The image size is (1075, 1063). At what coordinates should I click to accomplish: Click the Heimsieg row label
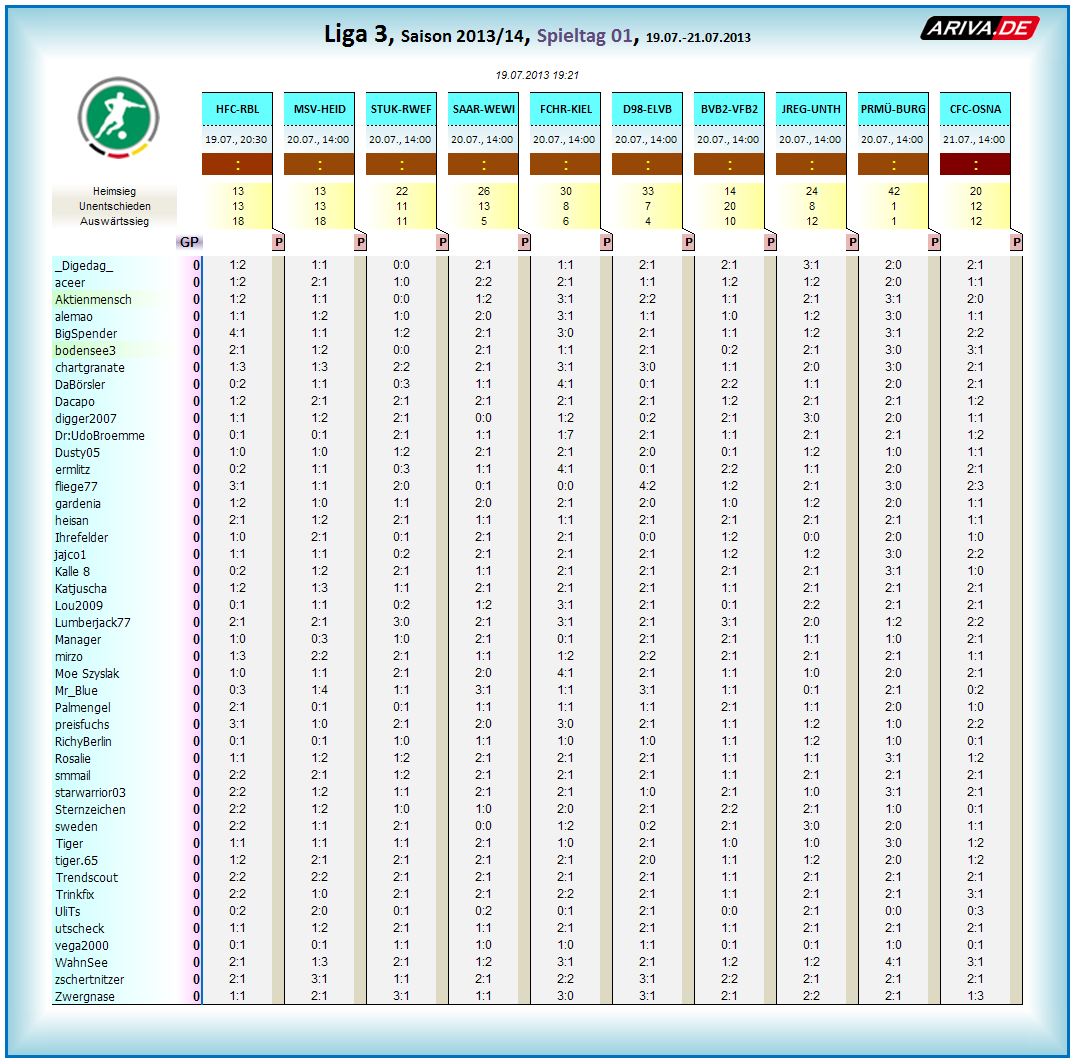pyautogui.click(x=114, y=191)
